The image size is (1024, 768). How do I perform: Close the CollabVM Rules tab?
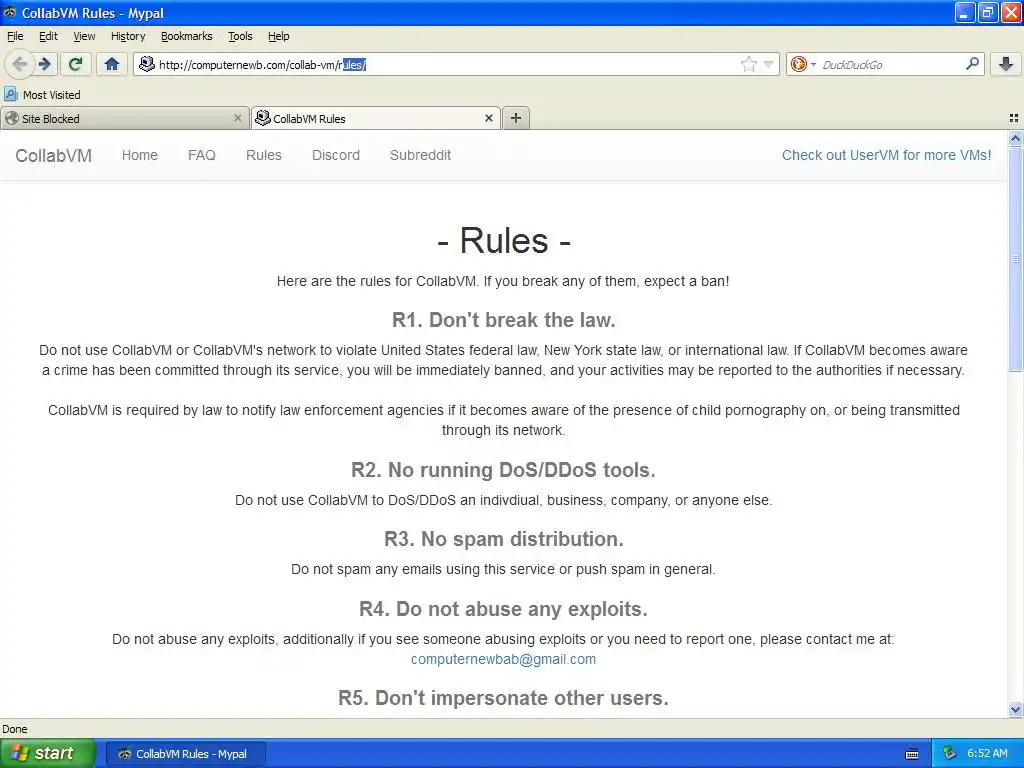pyautogui.click(x=488, y=118)
